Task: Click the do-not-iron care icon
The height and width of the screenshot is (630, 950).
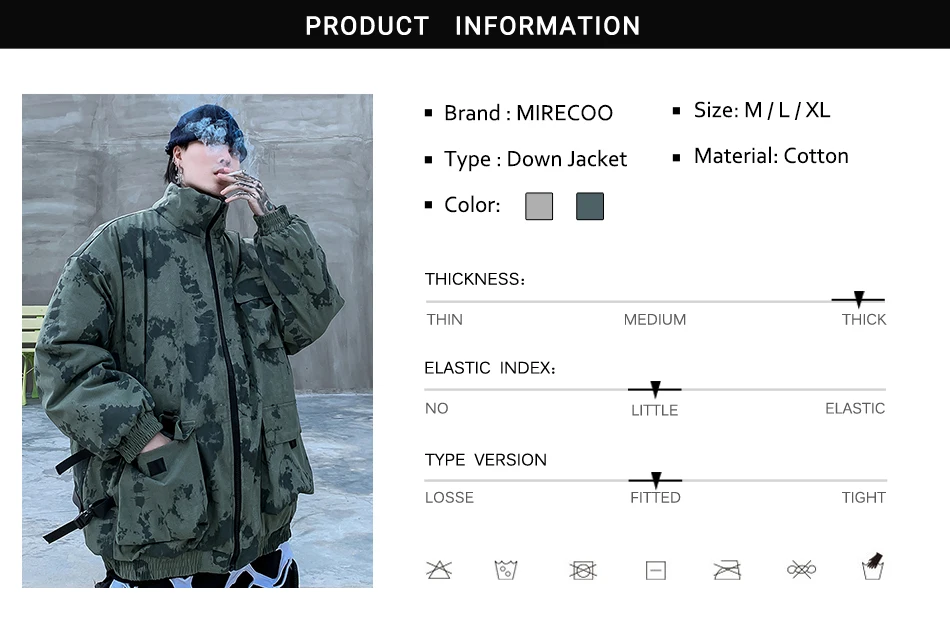Action: 727,570
